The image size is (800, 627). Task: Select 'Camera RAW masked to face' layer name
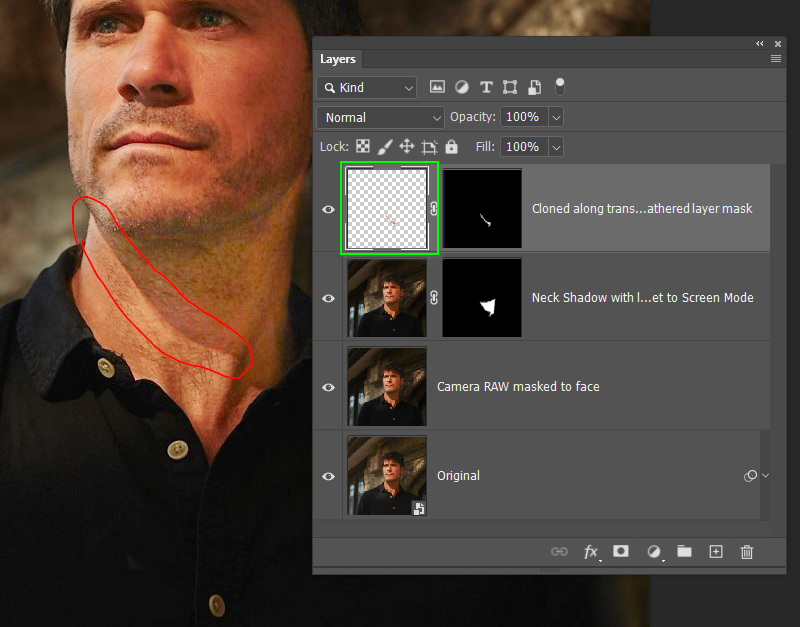[518, 387]
